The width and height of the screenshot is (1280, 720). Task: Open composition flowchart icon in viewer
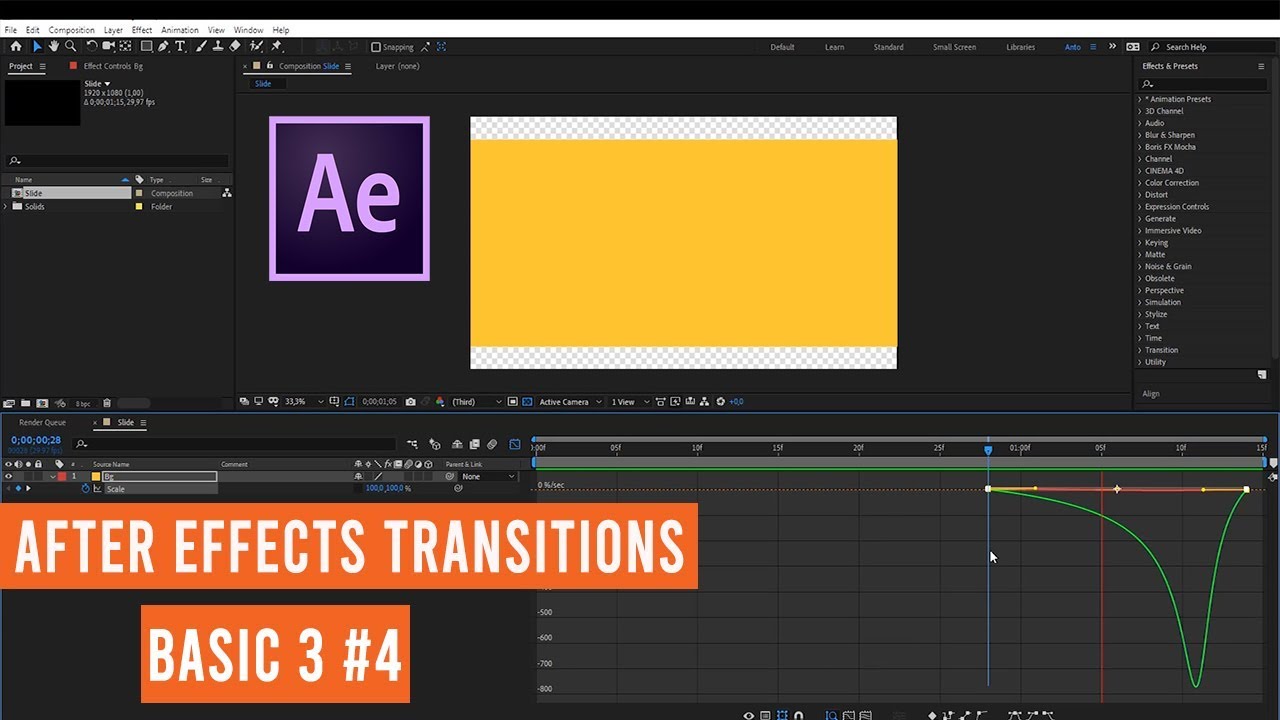[x=704, y=402]
